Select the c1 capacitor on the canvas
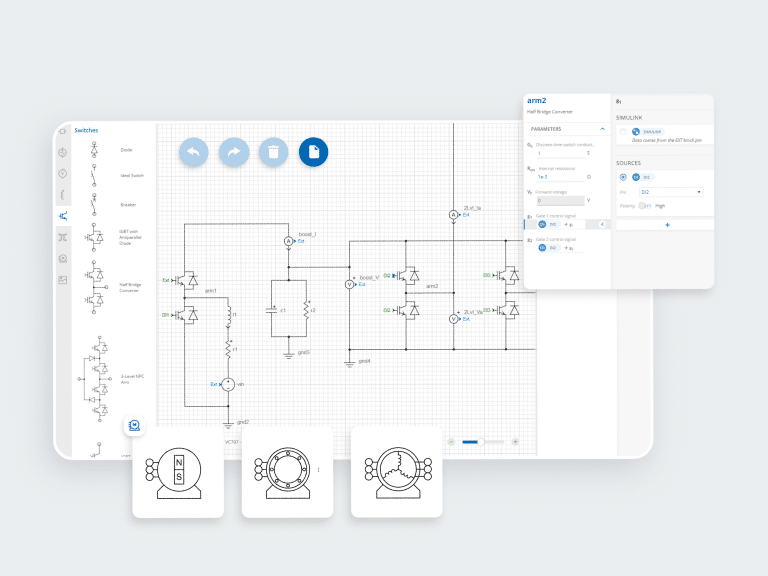This screenshot has height=576, width=768. point(272,310)
